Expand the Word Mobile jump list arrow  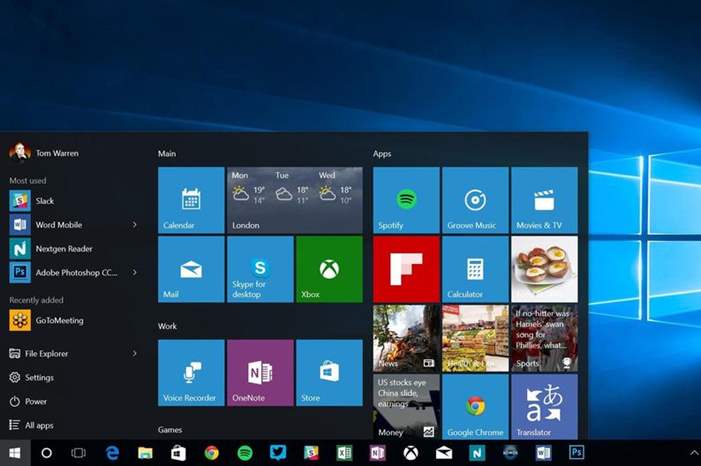tap(135, 225)
